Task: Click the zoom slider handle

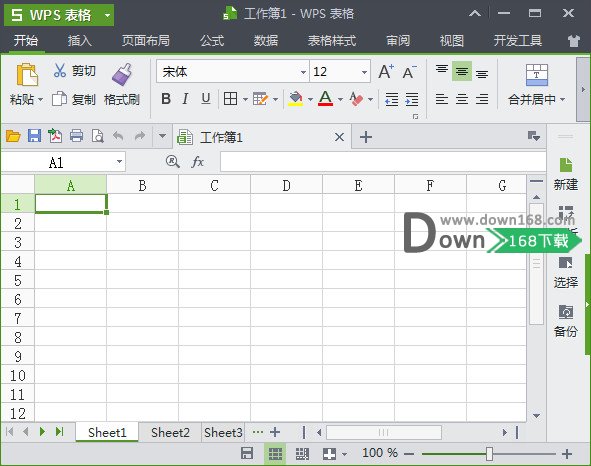Action: [489, 454]
